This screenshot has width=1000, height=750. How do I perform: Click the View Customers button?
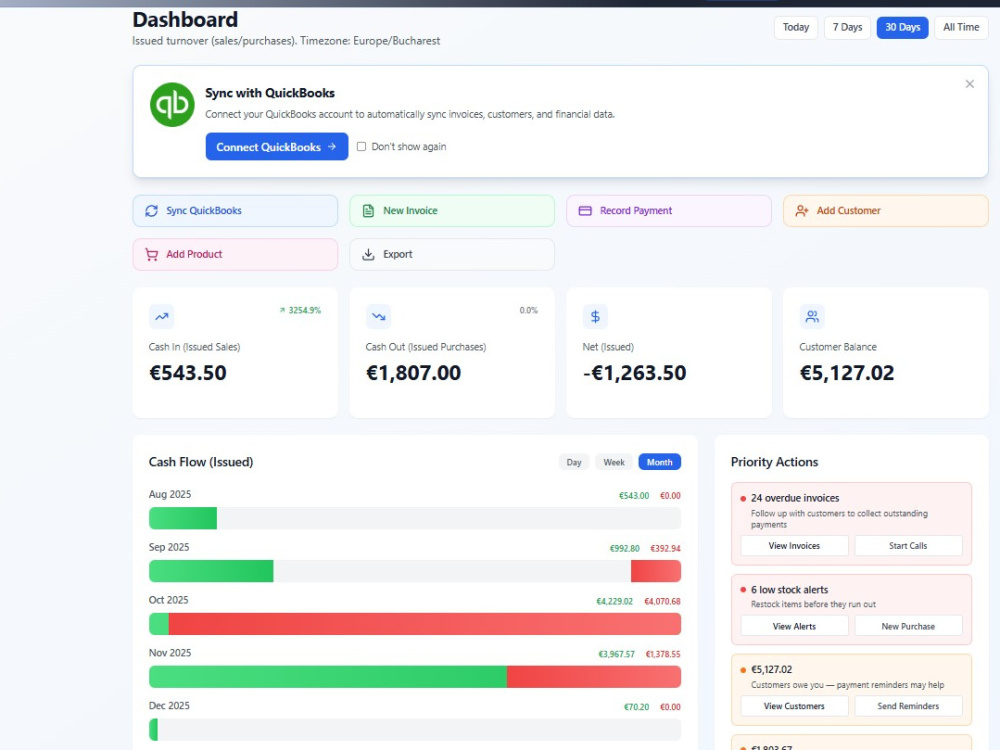794,706
